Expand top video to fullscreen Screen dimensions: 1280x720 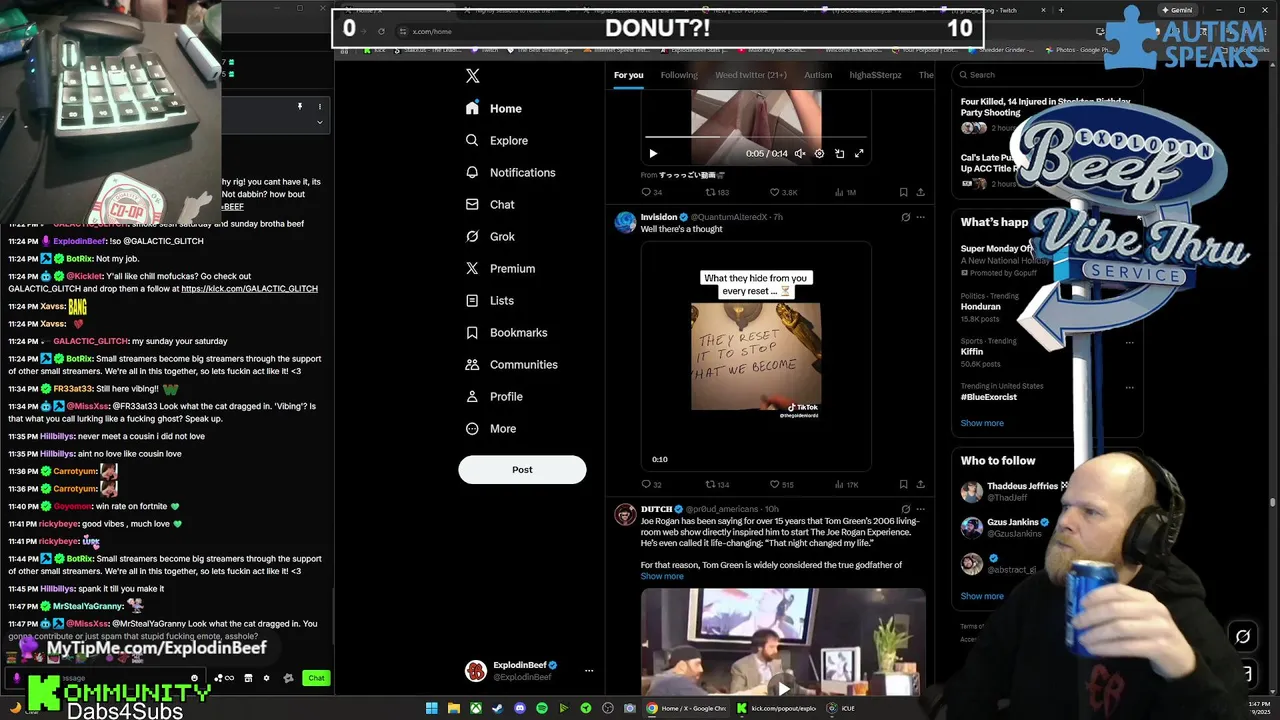[859, 153]
